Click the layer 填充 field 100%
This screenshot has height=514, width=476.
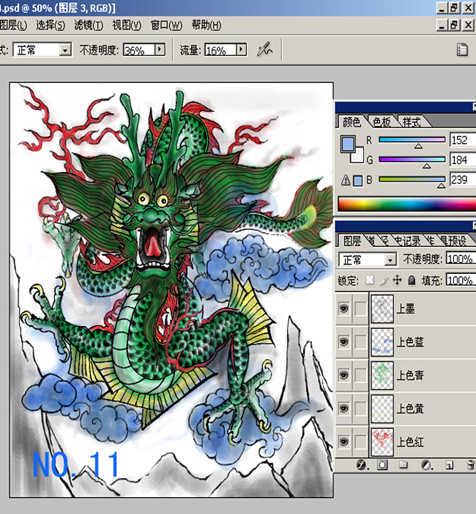tap(461, 280)
